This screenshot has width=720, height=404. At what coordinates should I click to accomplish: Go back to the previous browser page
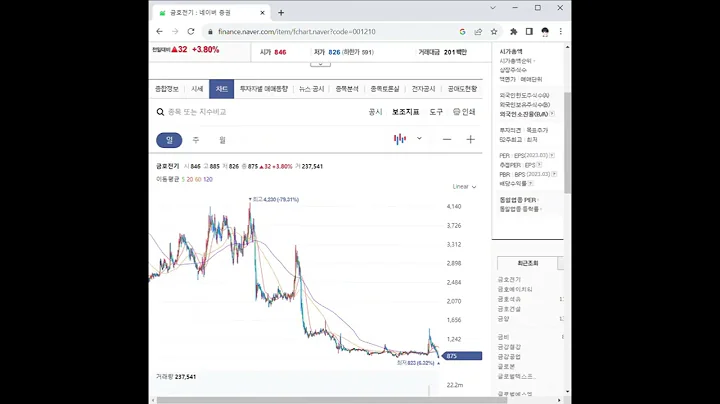point(159,32)
